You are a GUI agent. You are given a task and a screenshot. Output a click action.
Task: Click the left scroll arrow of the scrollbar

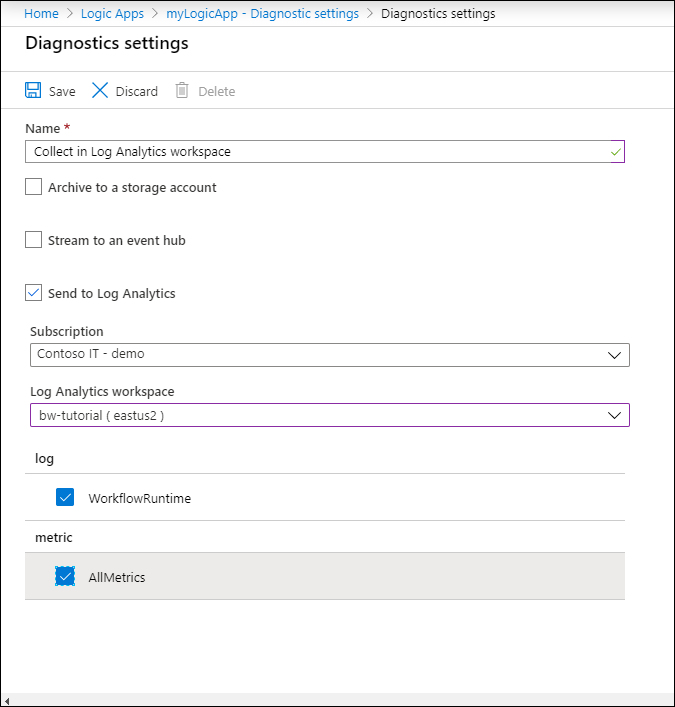[8, 699]
